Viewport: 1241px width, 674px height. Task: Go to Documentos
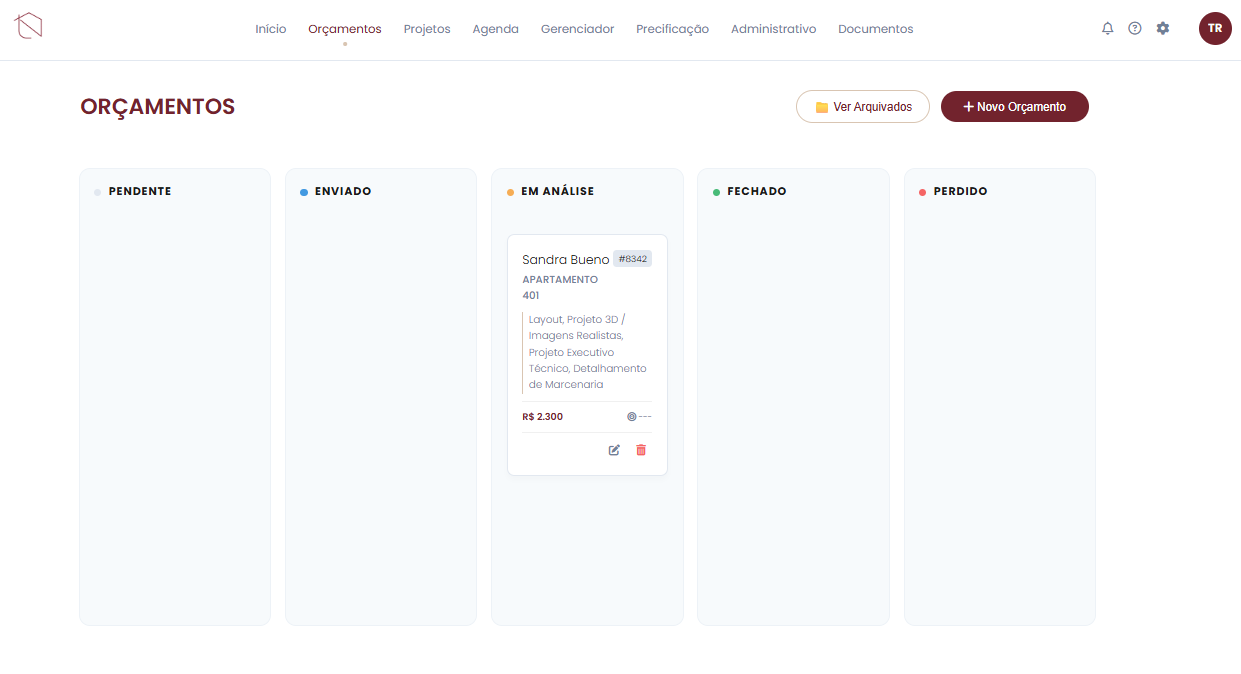876,29
